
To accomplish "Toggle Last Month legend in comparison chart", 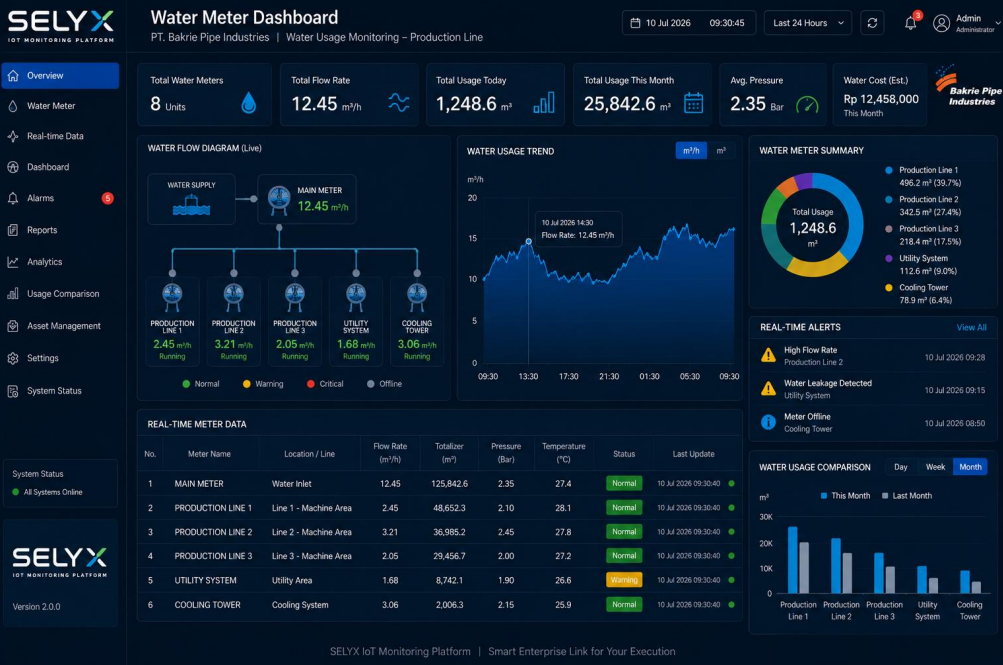I will point(907,496).
